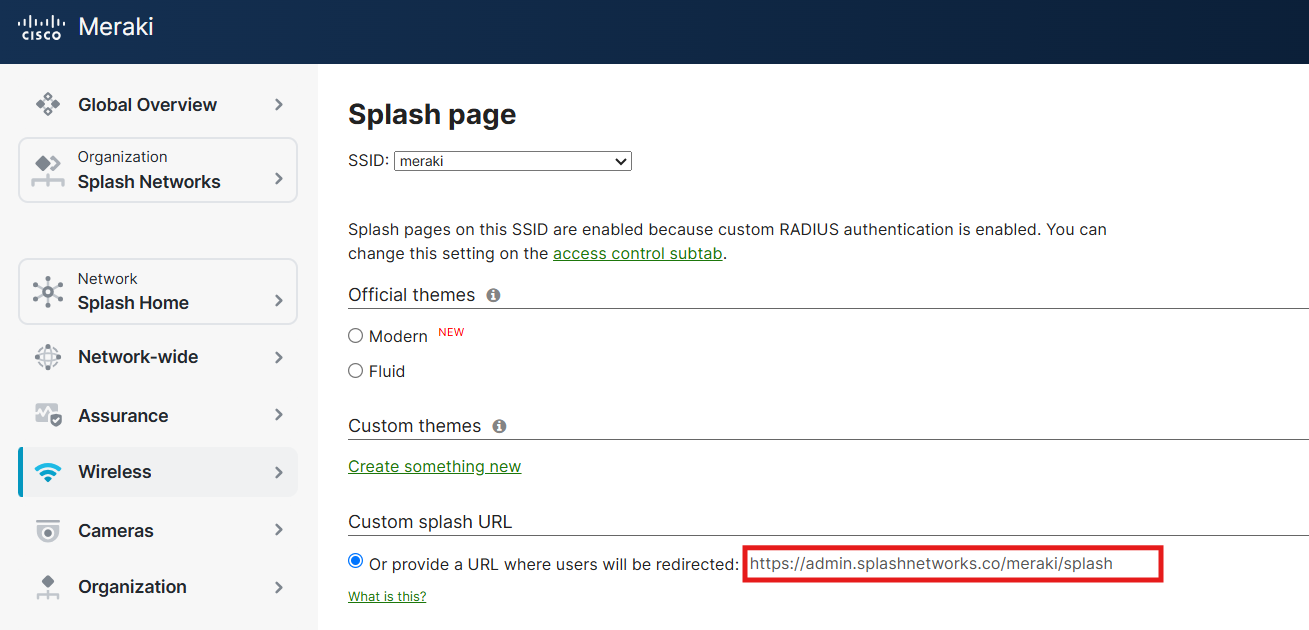
Task: Open the SSID dropdown
Action: coord(513,161)
